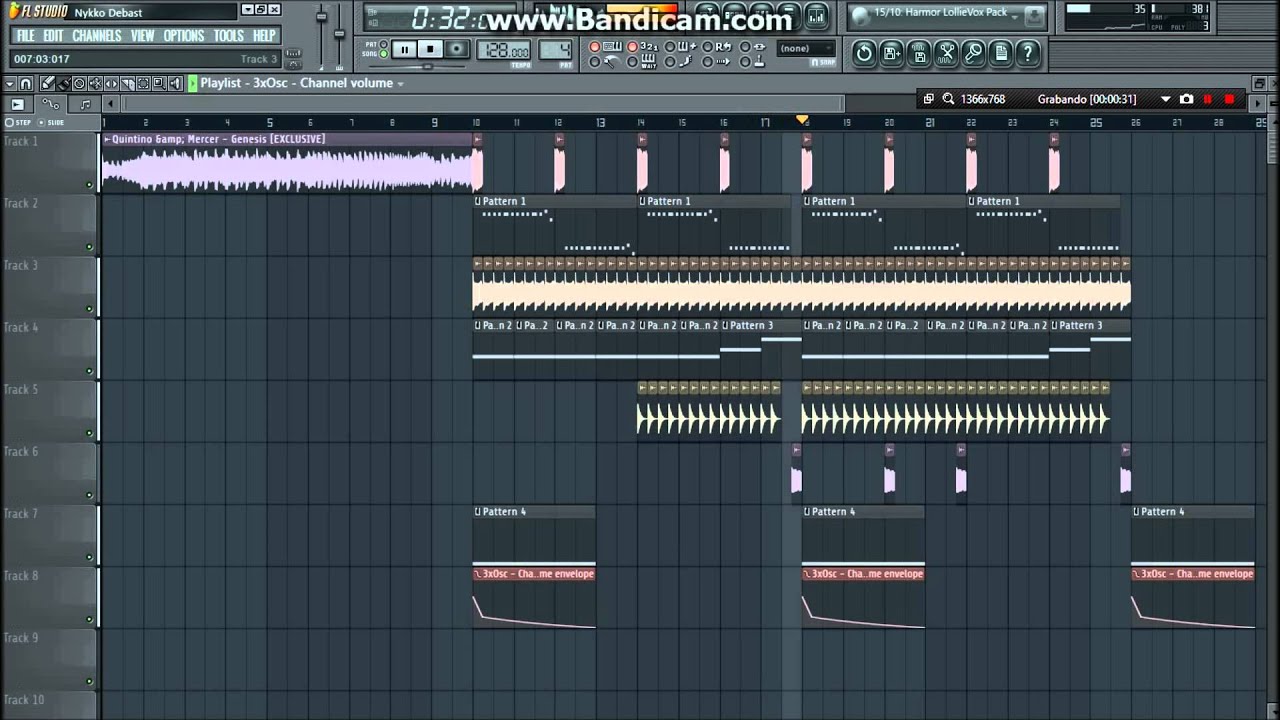Open the snap (none) dropdown selector
This screenshot has height=720, width=1280.
coord(806,48)
